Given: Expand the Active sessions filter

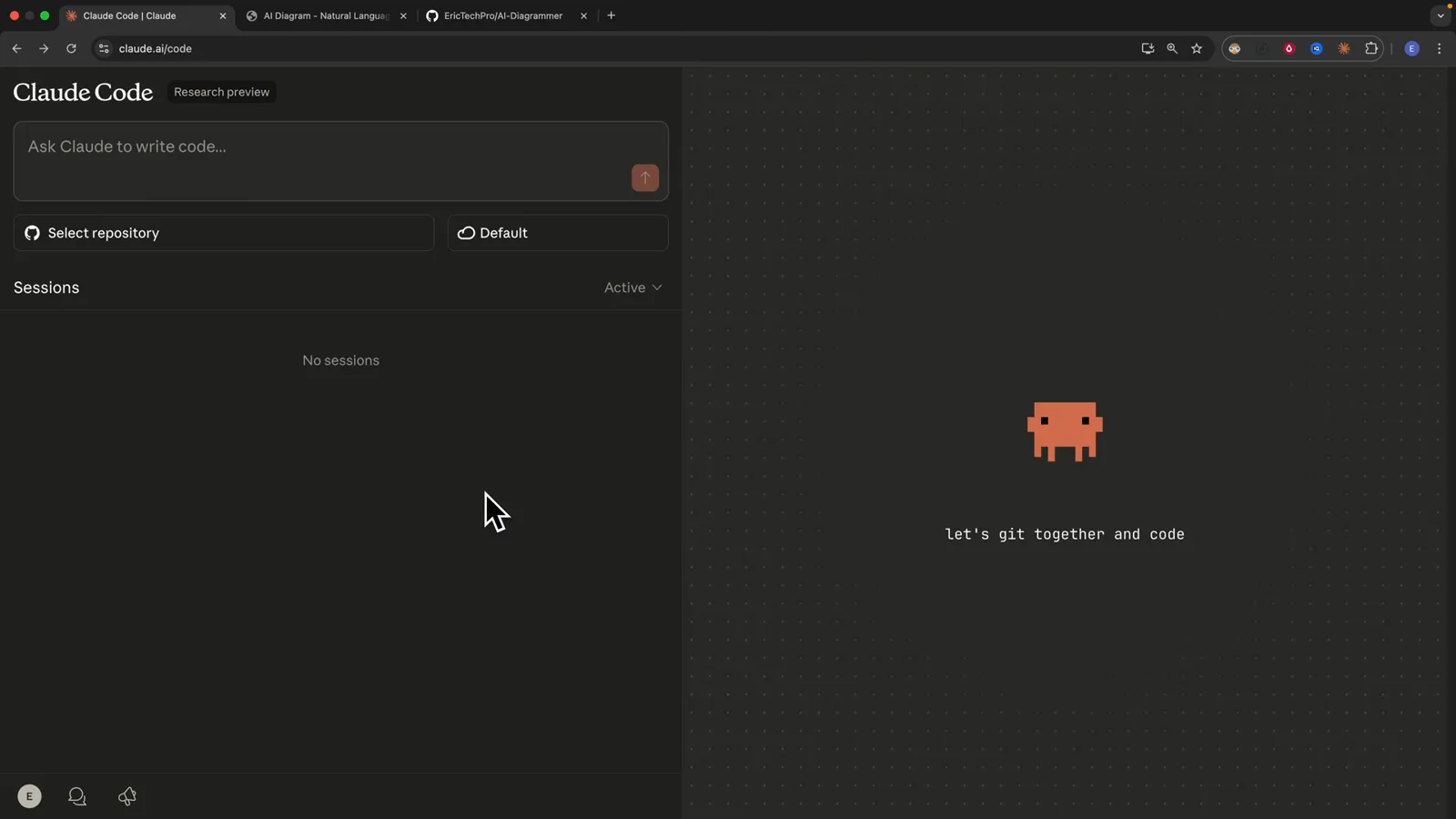Looking at the screenshot, I should coord(633,288).
